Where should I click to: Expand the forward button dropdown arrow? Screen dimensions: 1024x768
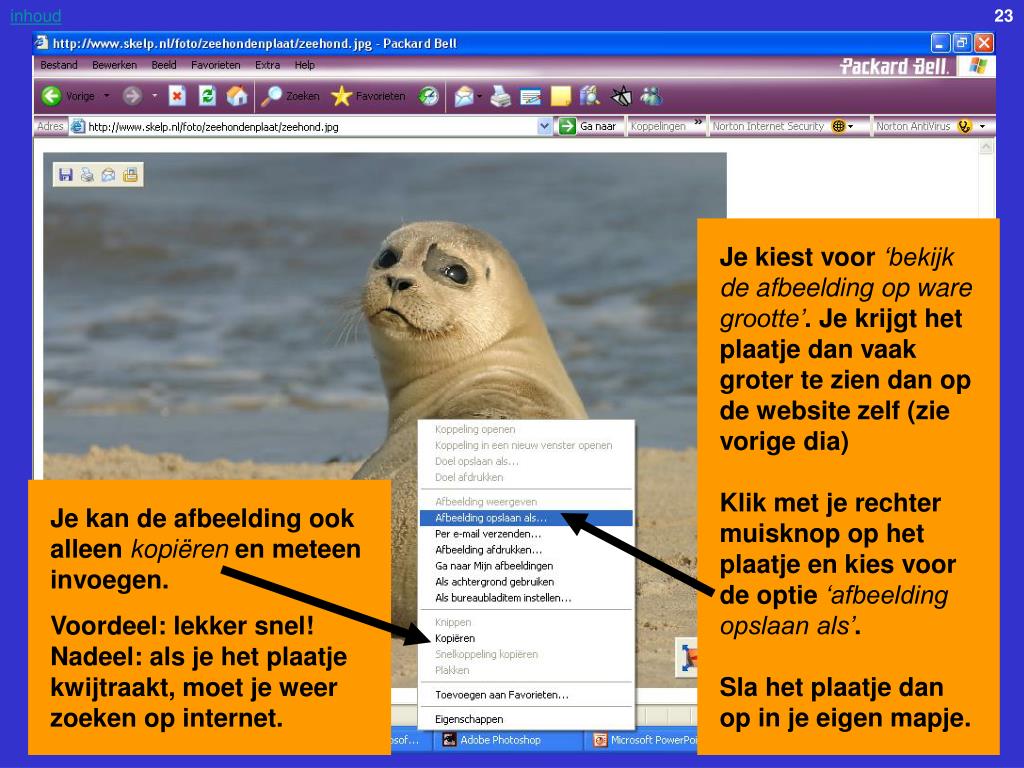154,96
